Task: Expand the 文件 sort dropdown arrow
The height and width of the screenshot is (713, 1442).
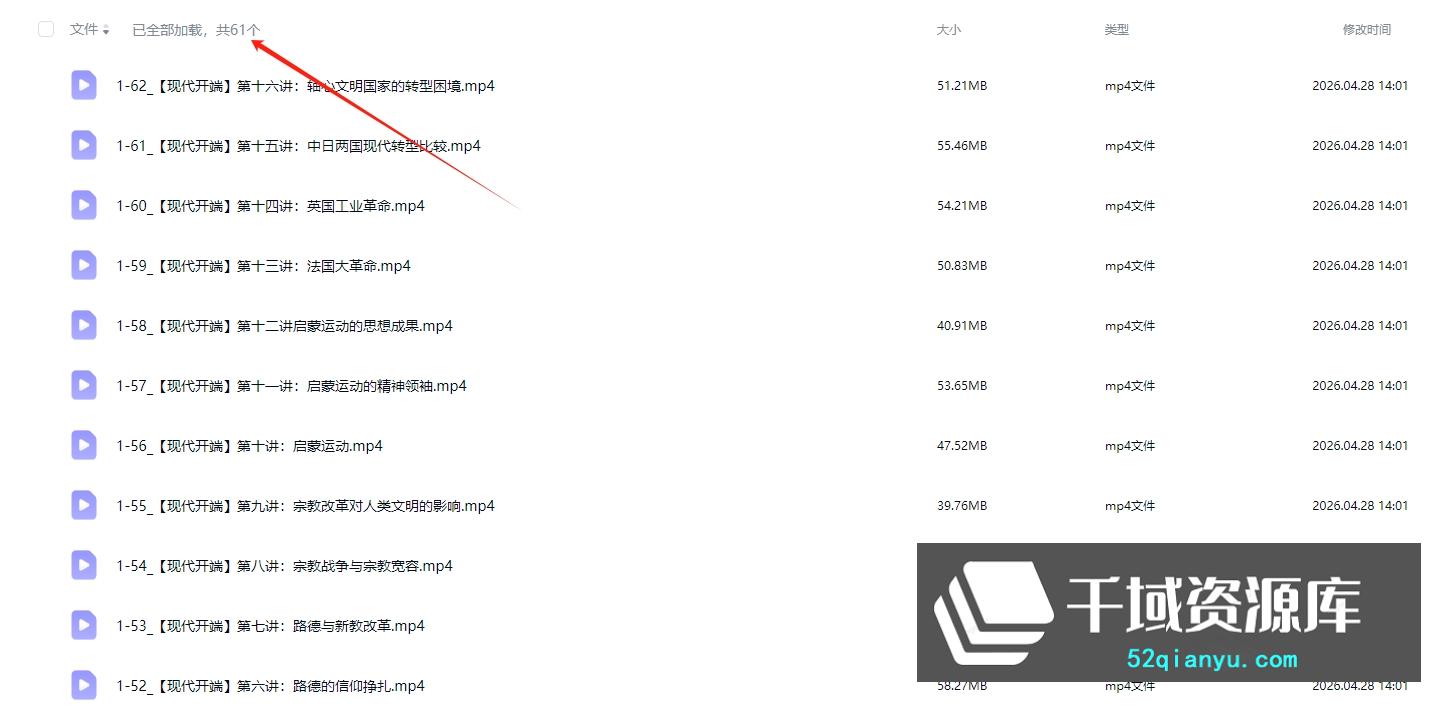Action: [x=106, y=31]
